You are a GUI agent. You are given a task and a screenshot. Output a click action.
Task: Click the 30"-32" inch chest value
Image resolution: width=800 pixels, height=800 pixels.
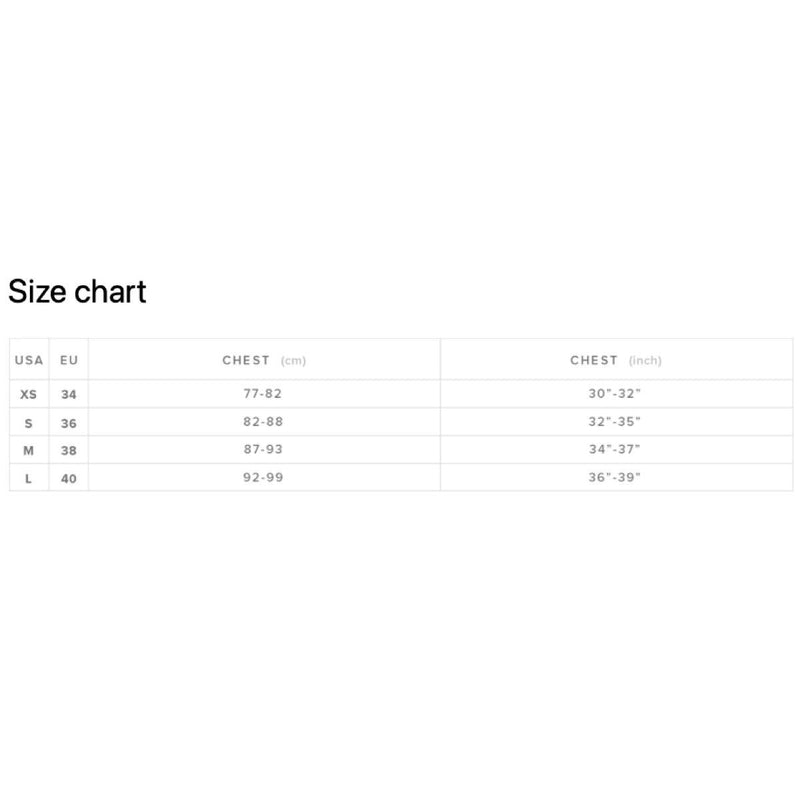615,394
